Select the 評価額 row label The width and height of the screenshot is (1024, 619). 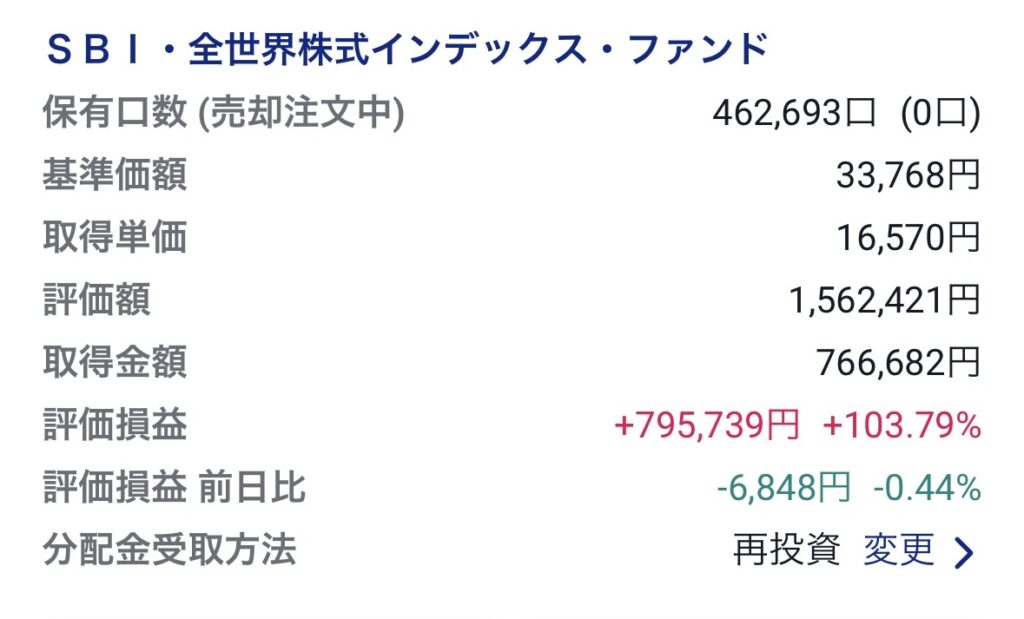pos(97,300)
